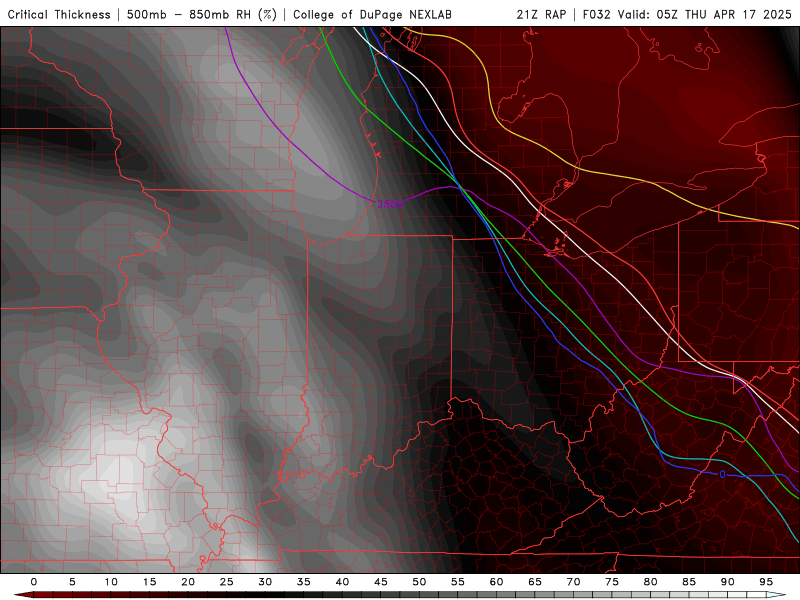Click the colorbar tick label "40"
The width and height of the screenshot is (800, 600).
342,582
